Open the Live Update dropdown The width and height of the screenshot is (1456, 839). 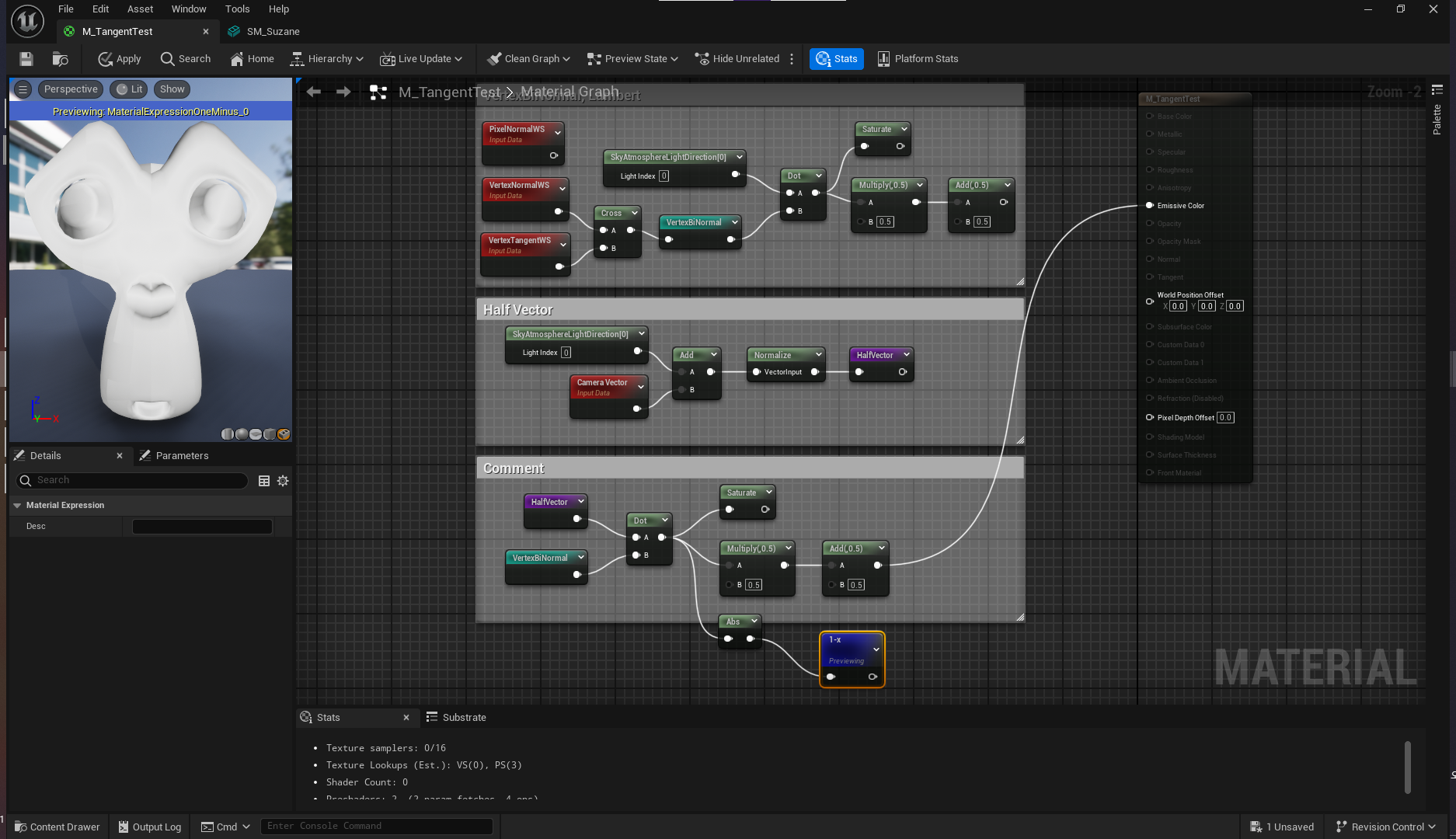coord(421,59)
